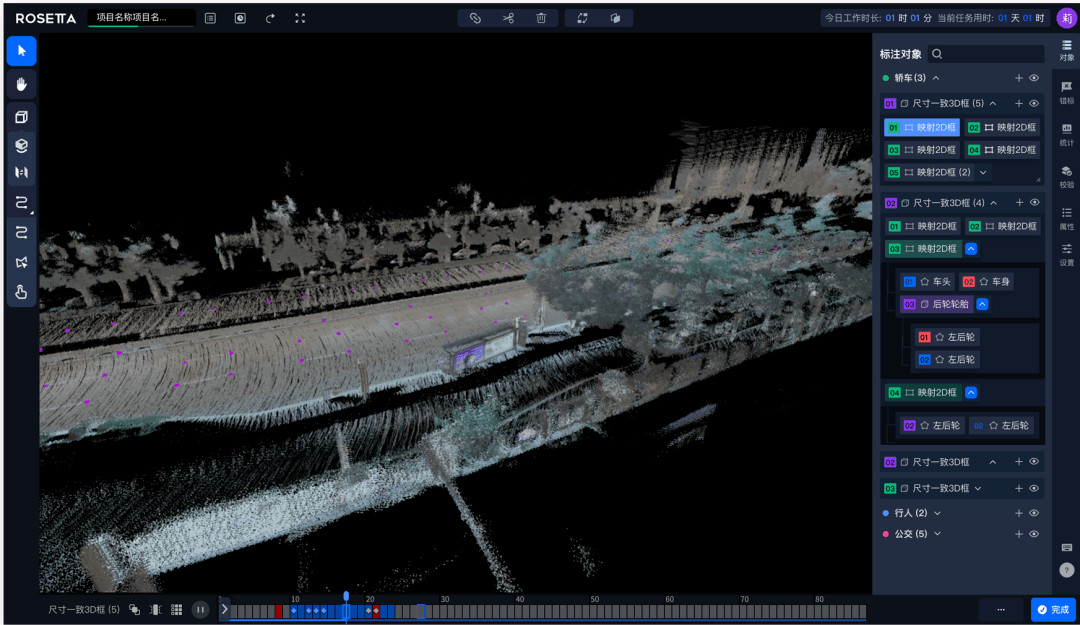The image size is (1080, 625).
Task: Pause playback with the pause button
Action: click(200, 610)
